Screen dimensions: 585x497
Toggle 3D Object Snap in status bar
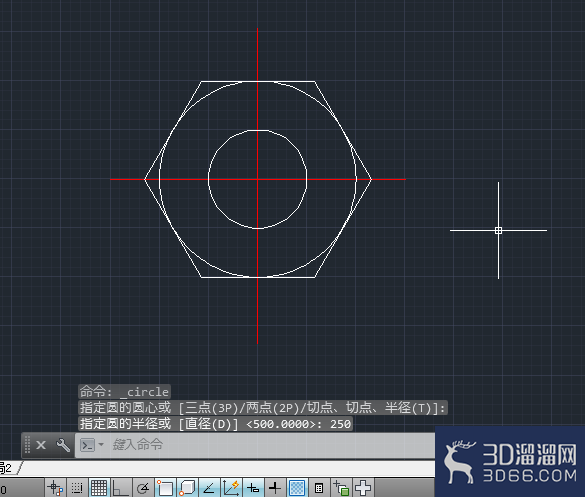click(187, 488)
